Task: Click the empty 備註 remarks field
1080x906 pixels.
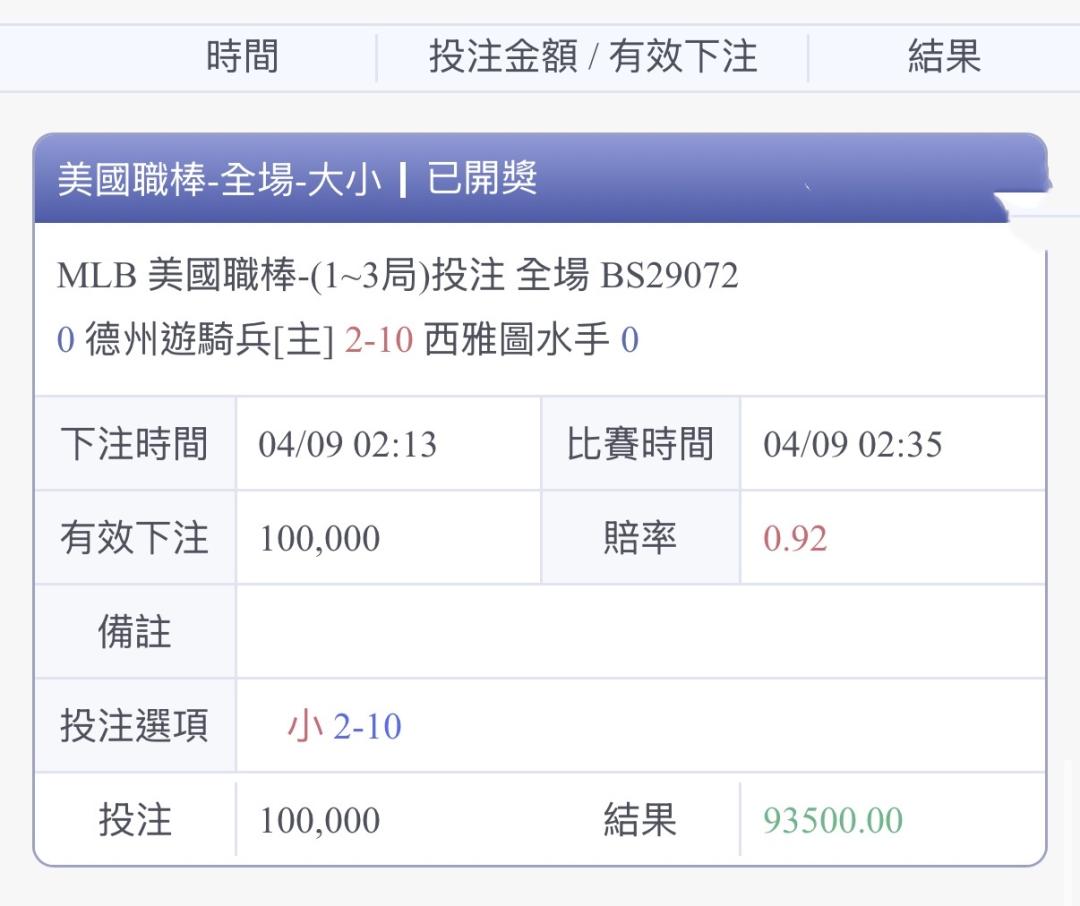Action: coord(640,632)
